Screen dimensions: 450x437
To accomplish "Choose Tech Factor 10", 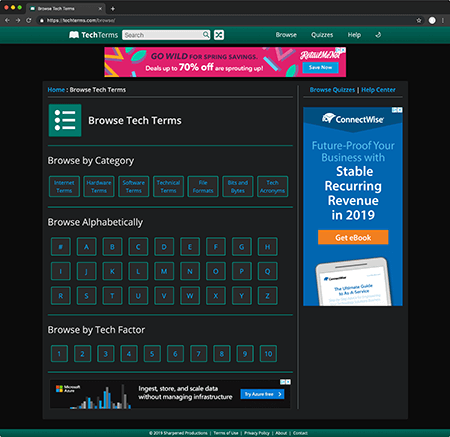I will (x=268, y=354).
